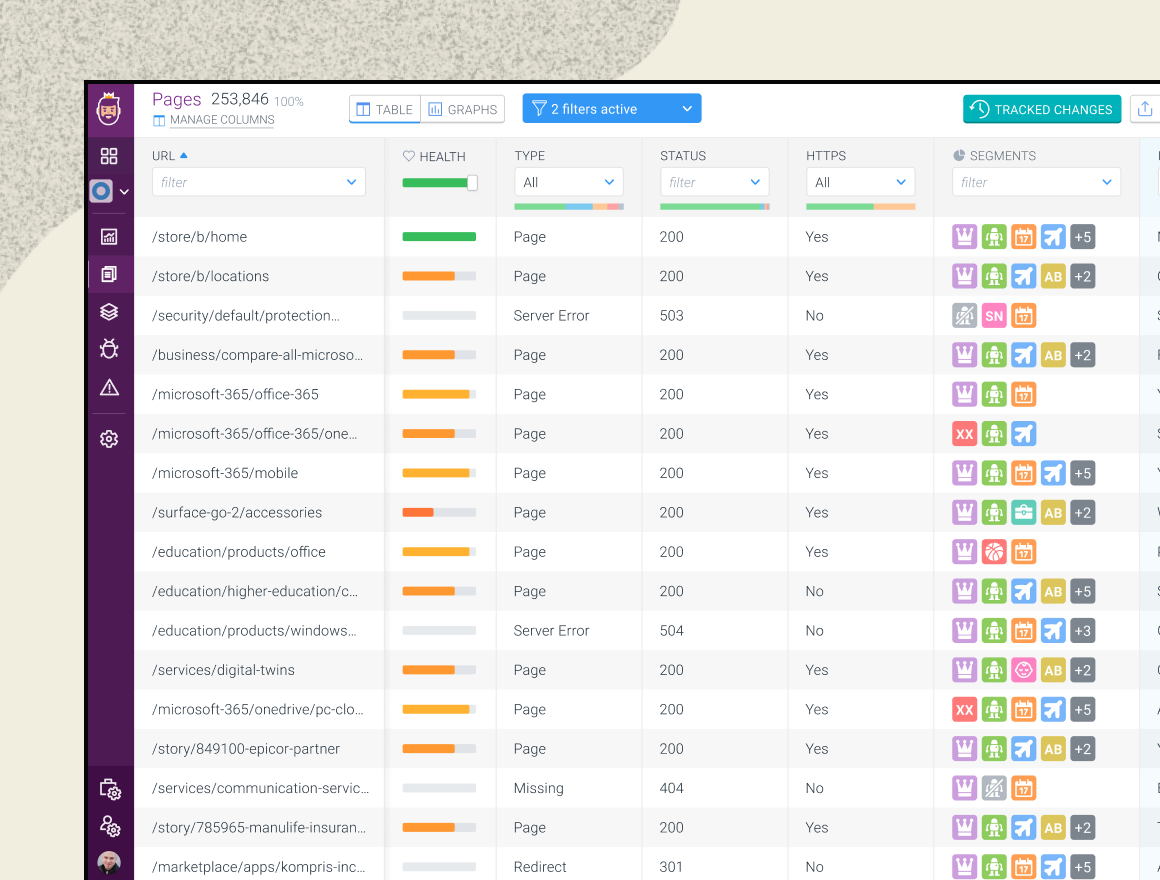Select the Pages sidebar icon
Image resolution: width=1160 pixels, height=880 pixels.
click(109, 274)
